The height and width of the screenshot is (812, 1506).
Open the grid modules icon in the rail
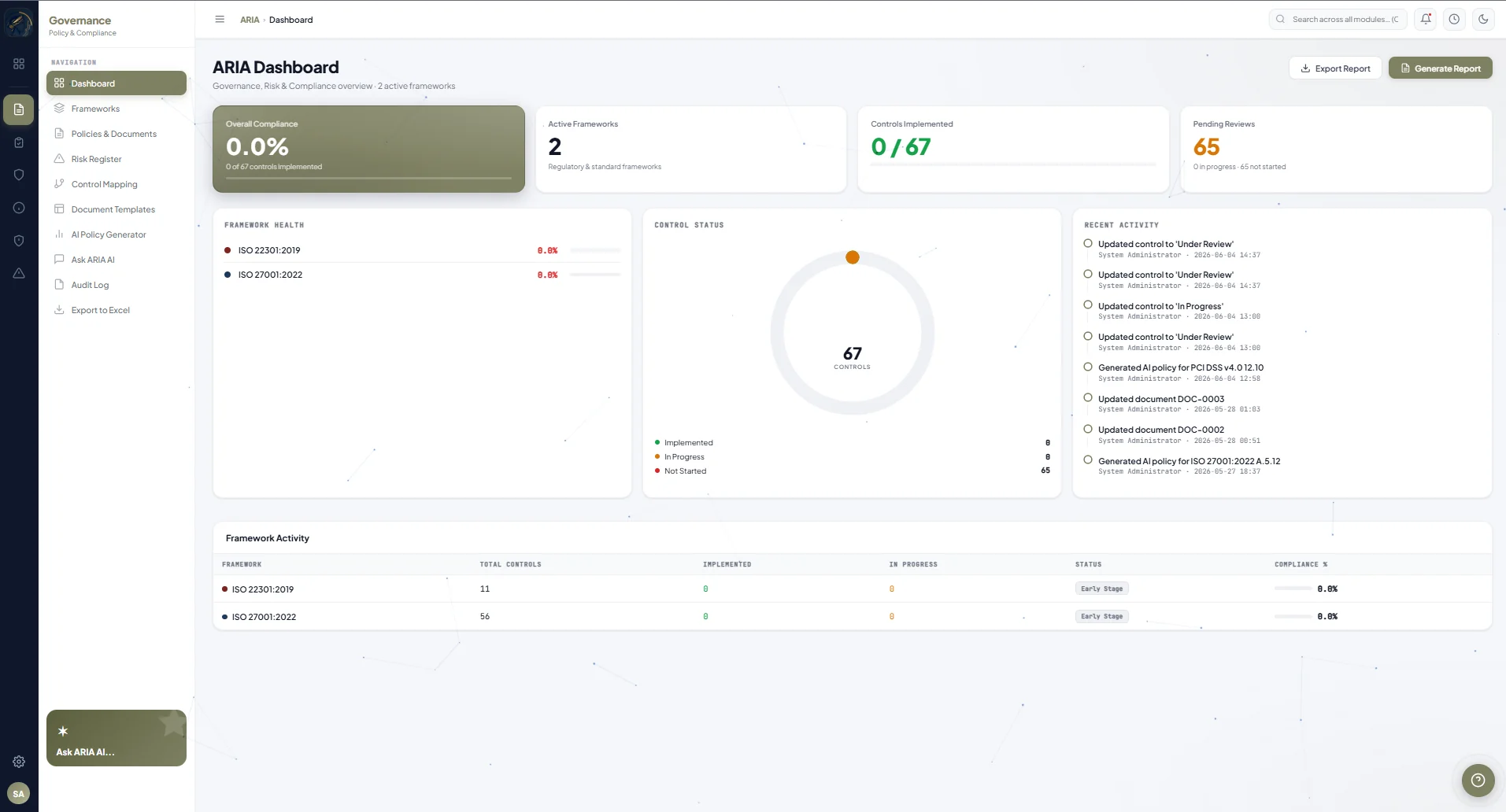[19, 64]
